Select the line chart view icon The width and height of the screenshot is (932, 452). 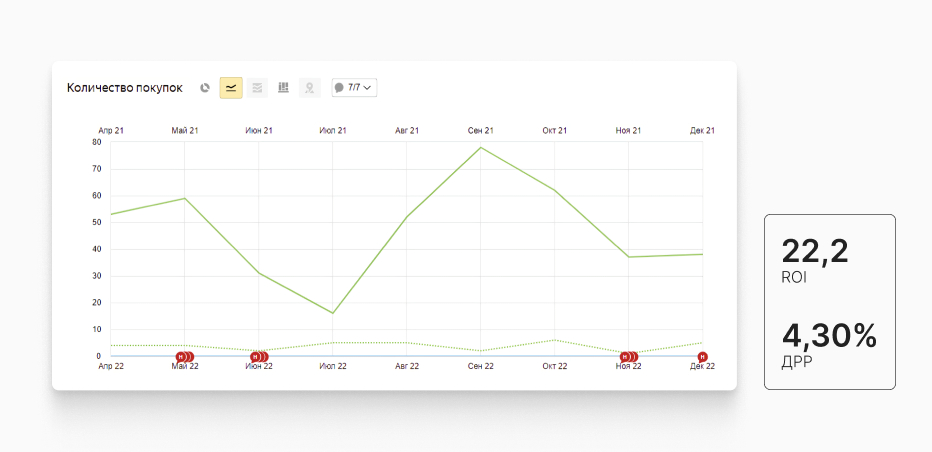(x=231, y=88)
